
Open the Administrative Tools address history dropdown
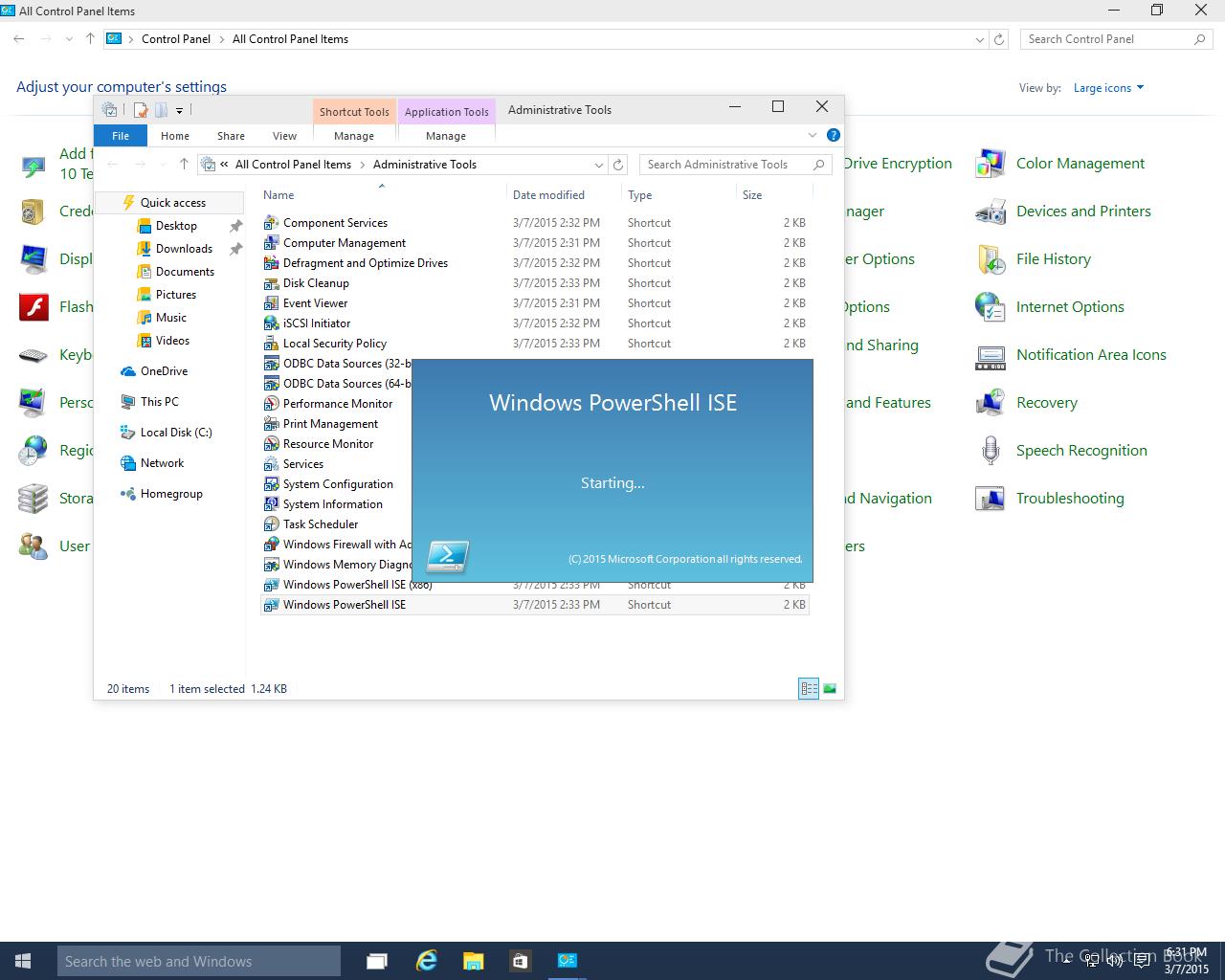click(599, 165)
